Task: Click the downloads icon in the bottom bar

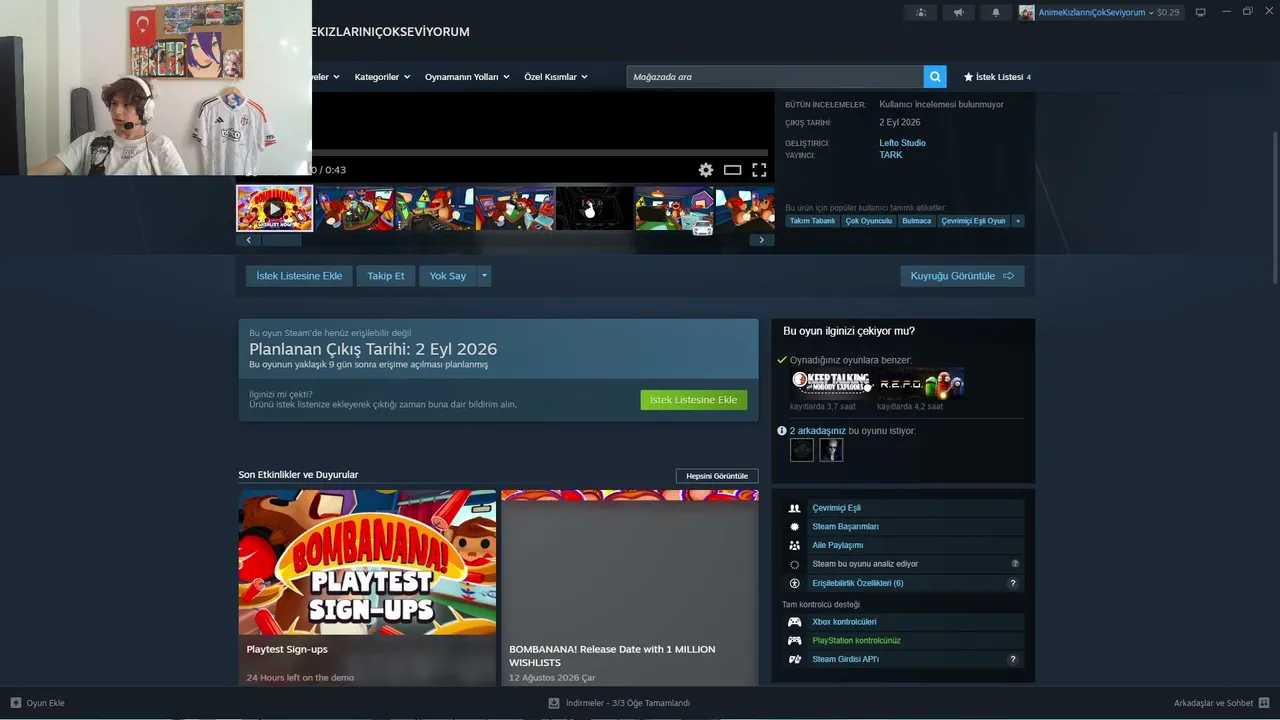Action: tap(554, 703)
